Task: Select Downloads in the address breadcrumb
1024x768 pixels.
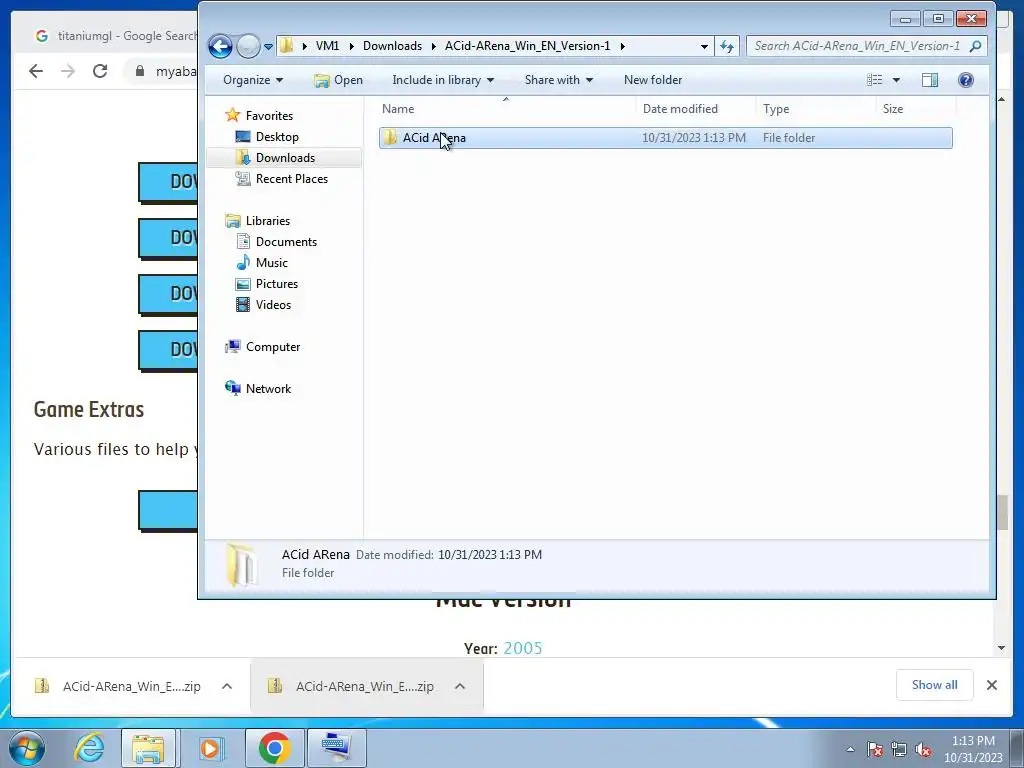Action: tap(392, 46)
